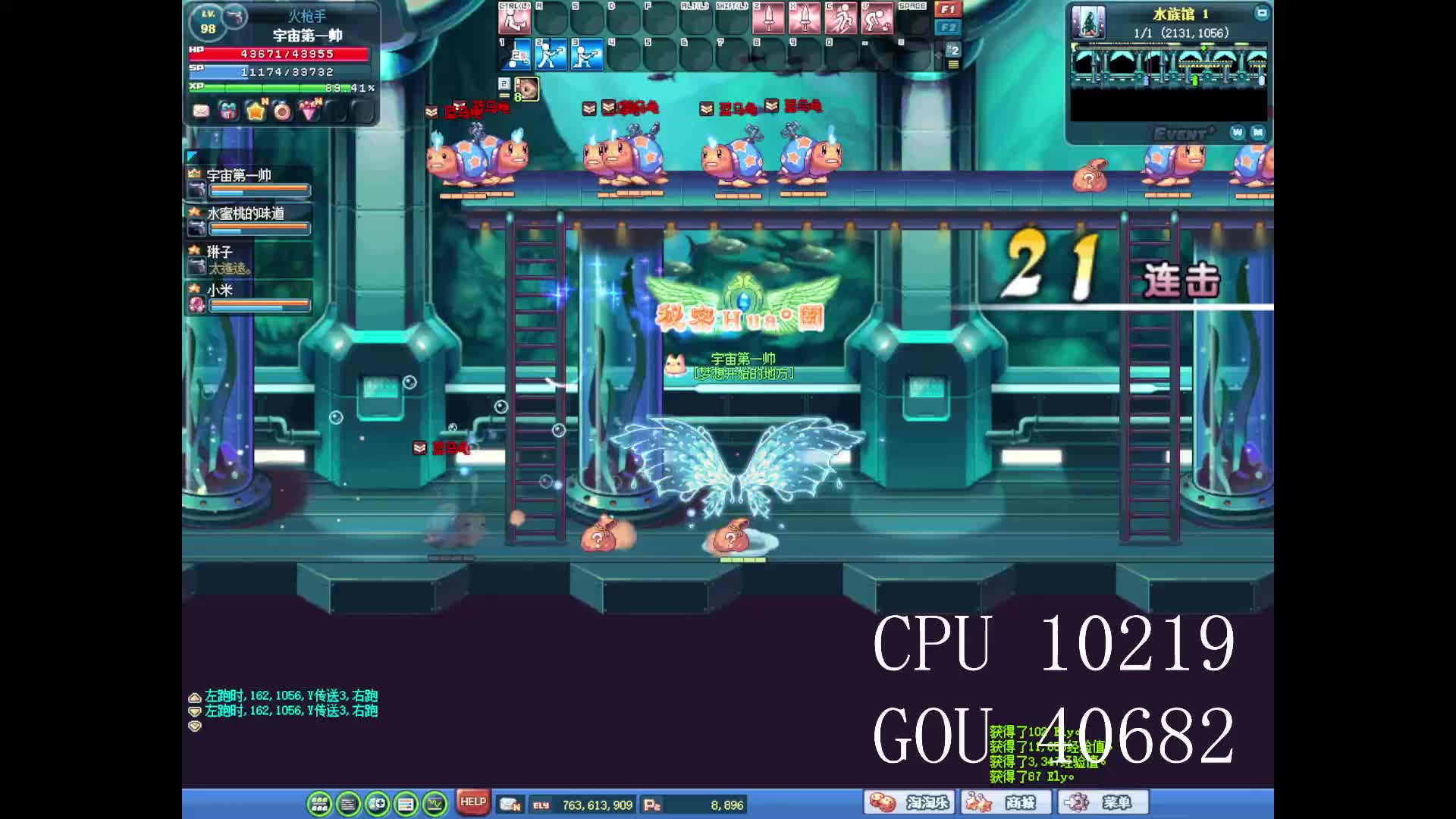Switch to the F1 skill bar page
Screen dimensions: 1456x819
(x=947, y=9)
